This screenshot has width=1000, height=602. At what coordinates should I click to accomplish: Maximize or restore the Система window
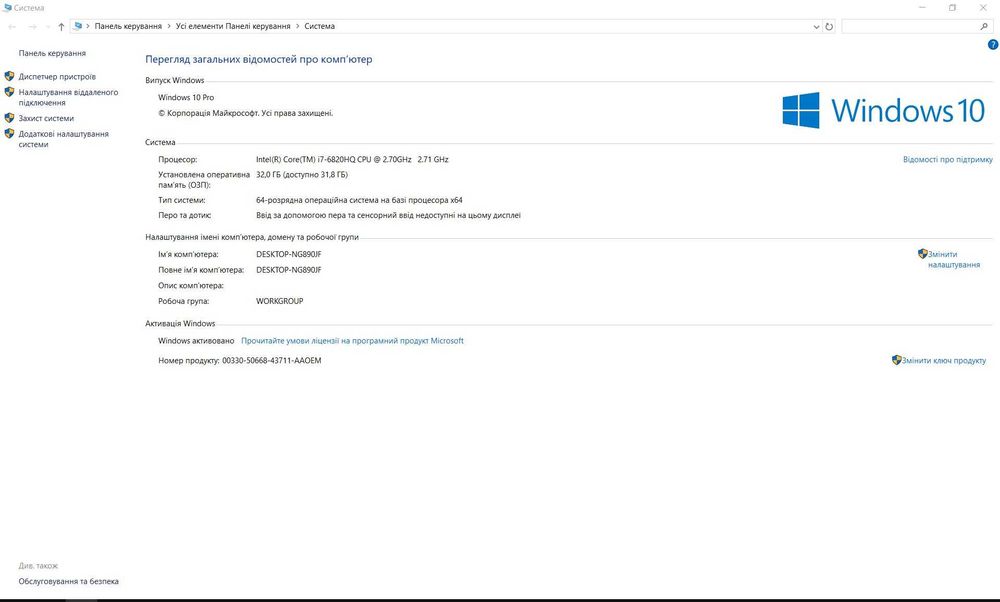(952, 8)
